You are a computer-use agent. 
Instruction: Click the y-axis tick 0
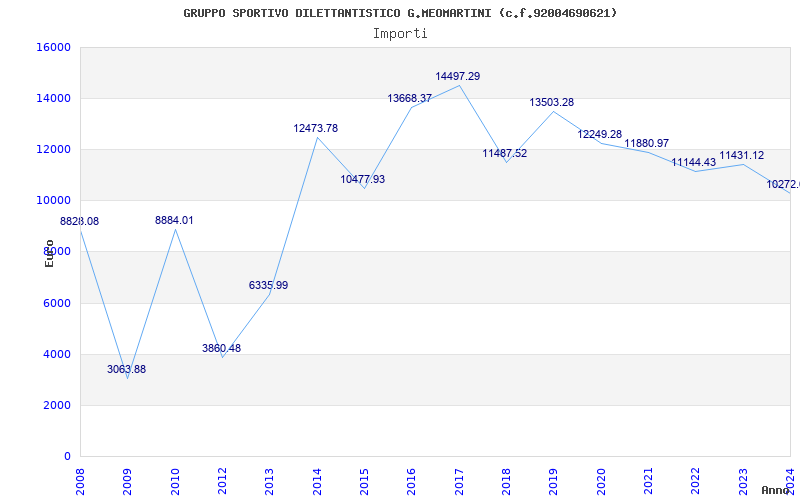click(67, 456)
